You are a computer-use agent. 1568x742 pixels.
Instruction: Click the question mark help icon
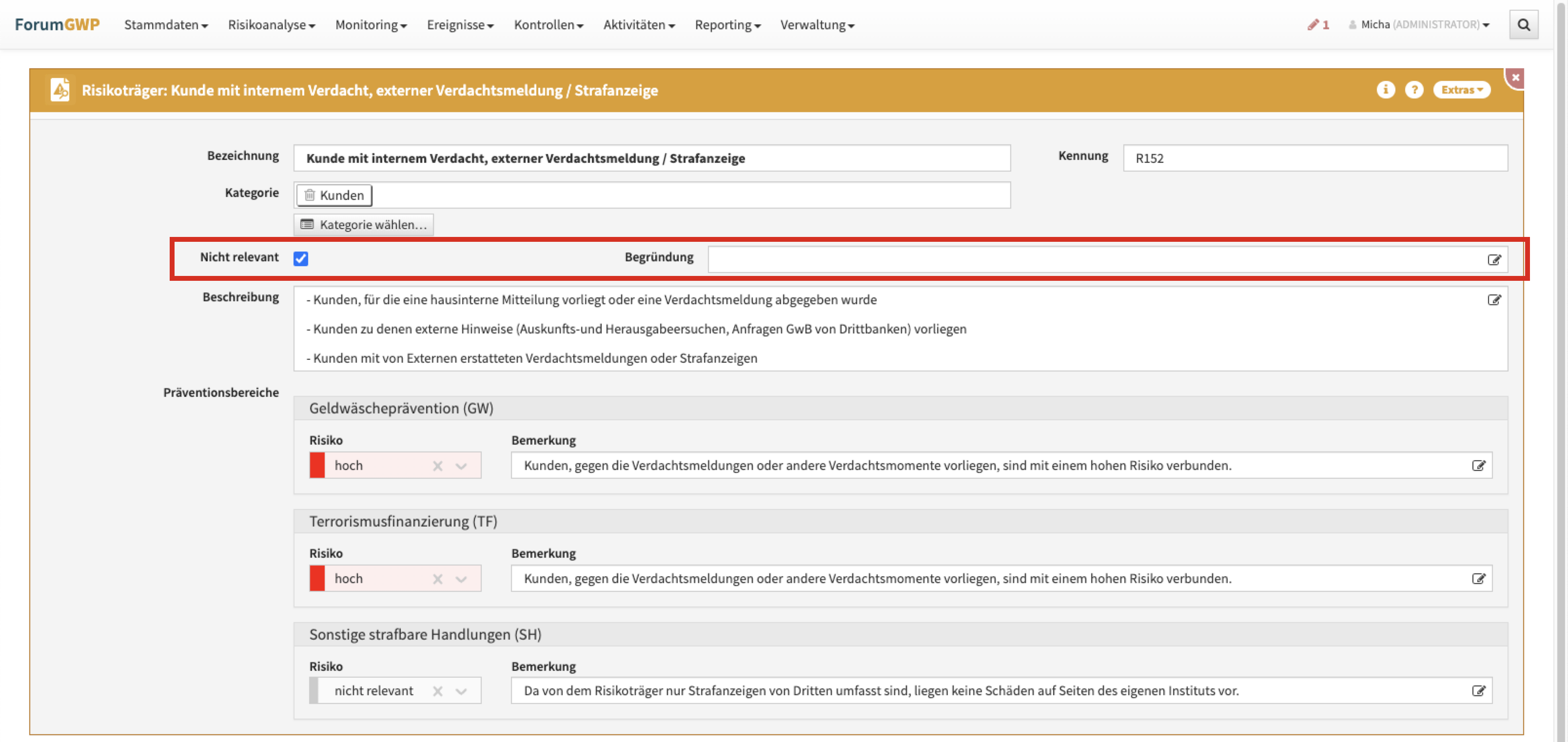pos(1414,90)
